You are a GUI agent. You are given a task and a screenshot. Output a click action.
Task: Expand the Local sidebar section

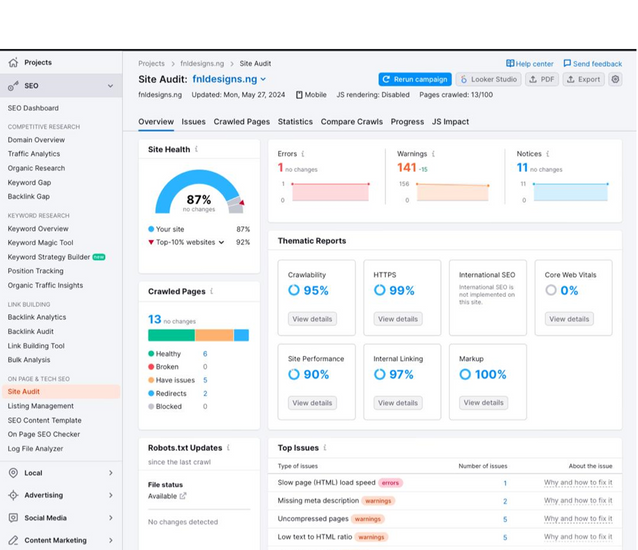pyautogui.click(x=111, y=473)
